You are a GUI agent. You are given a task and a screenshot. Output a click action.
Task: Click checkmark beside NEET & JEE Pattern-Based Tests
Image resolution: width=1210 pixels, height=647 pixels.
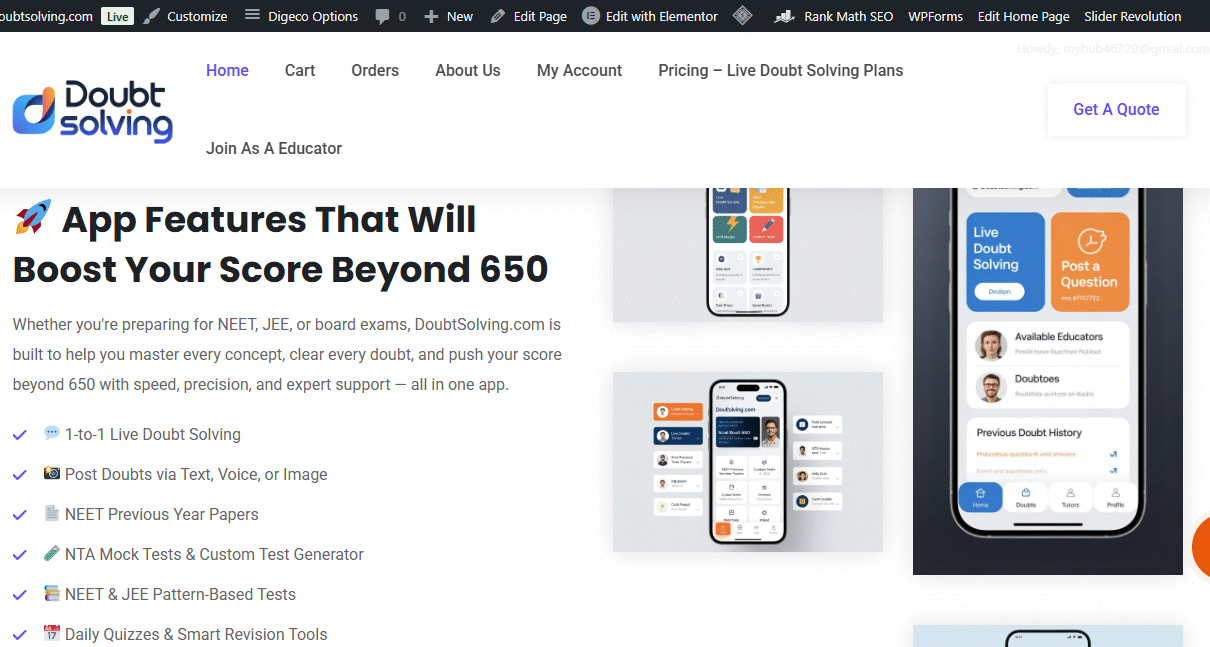click(19, 595)
